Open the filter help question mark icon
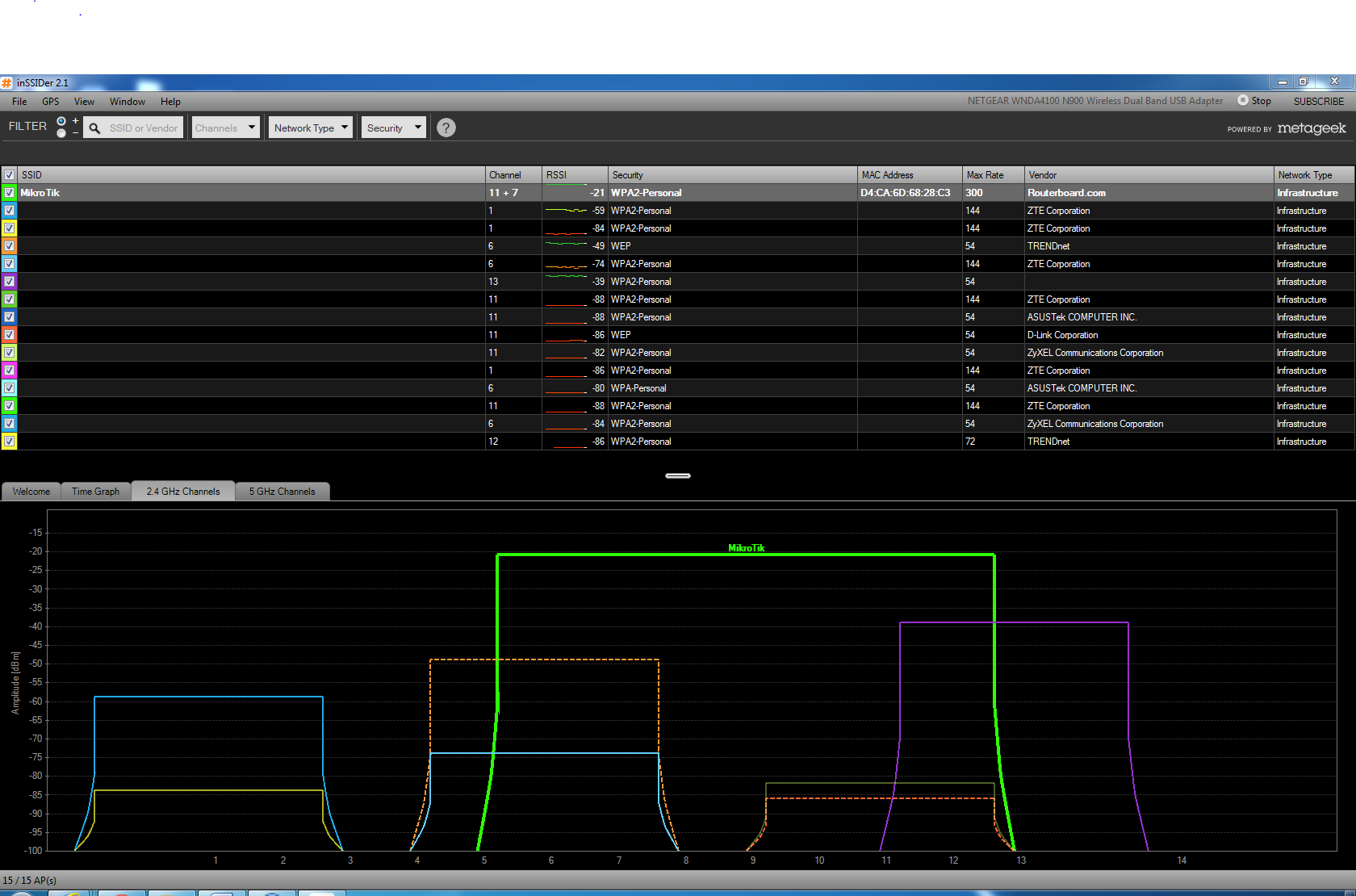This screenshot has height=896, width=1356. pos(446,128)
